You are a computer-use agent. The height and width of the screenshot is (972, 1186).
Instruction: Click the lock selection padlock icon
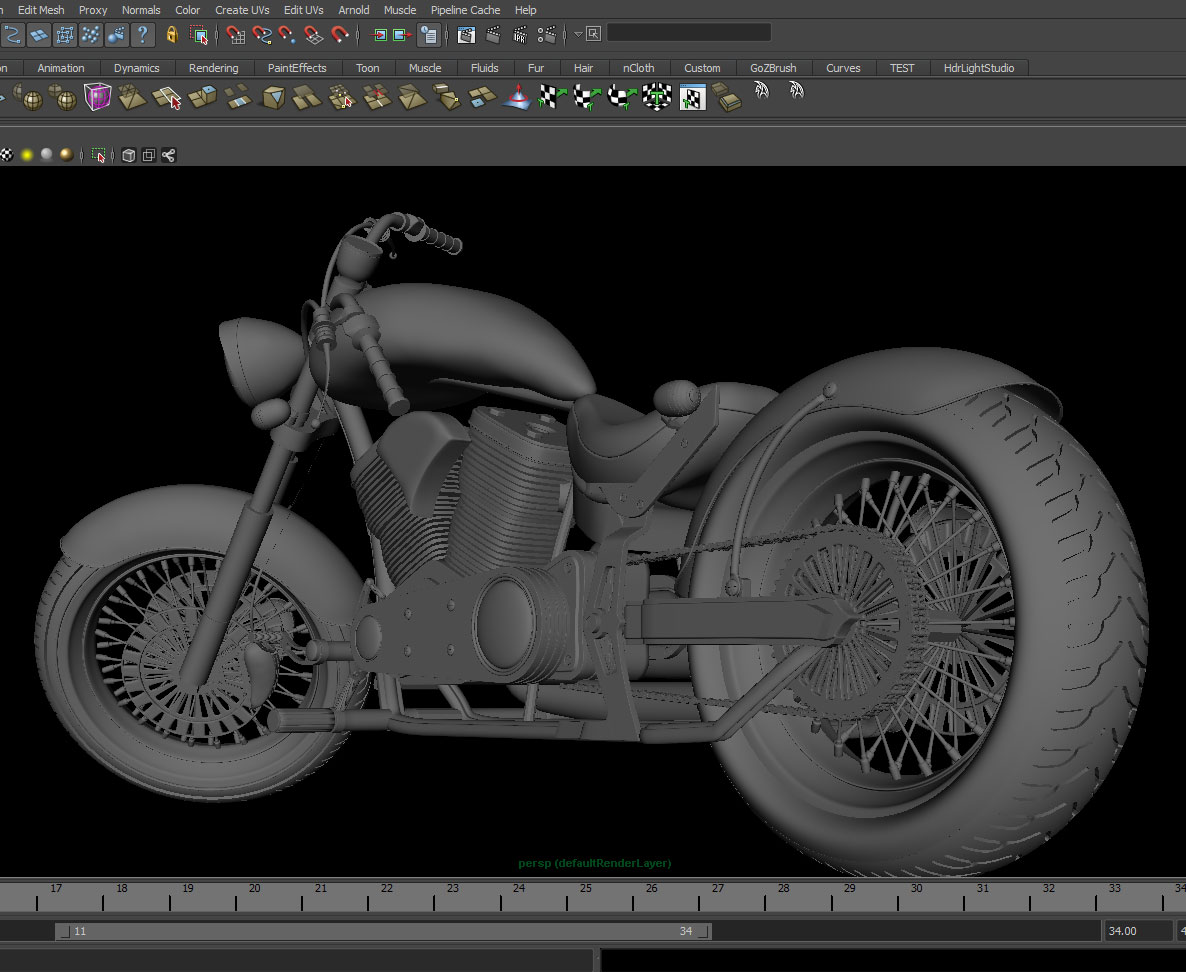coord(172,35)
